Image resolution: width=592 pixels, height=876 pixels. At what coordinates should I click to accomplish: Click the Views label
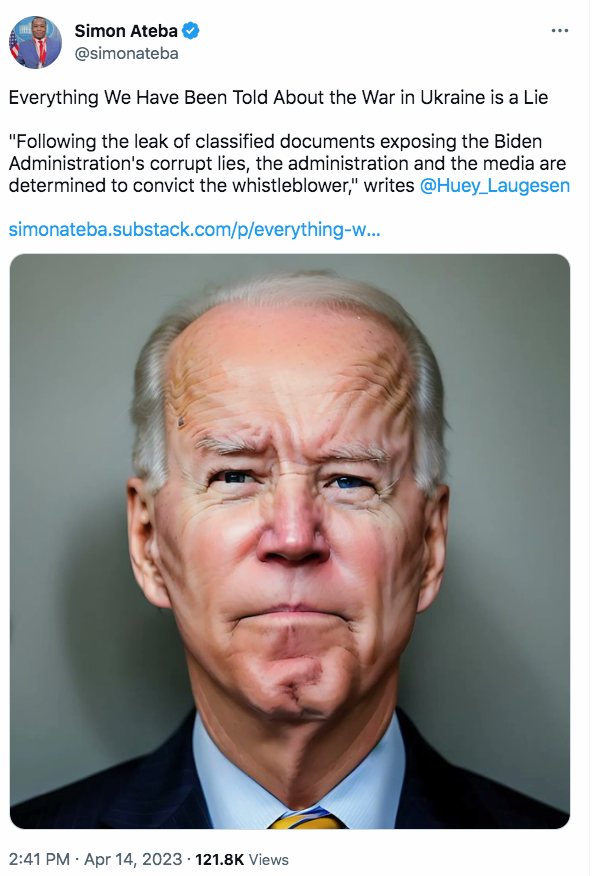click(269, 859)
